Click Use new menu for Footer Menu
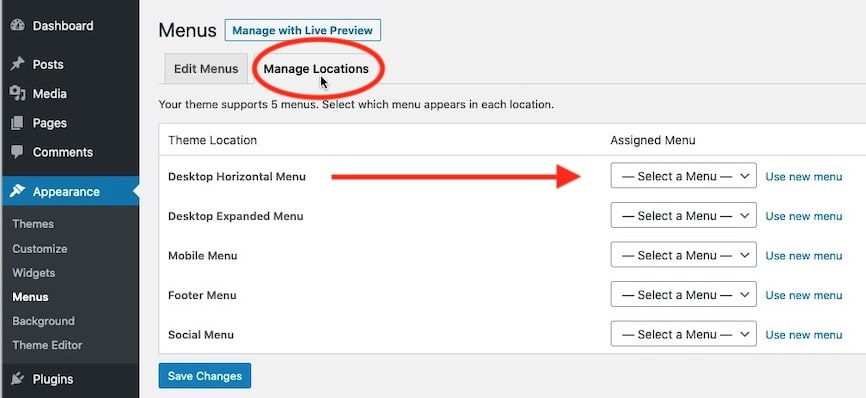The image size is (866, 398). (x=804, y=295)
